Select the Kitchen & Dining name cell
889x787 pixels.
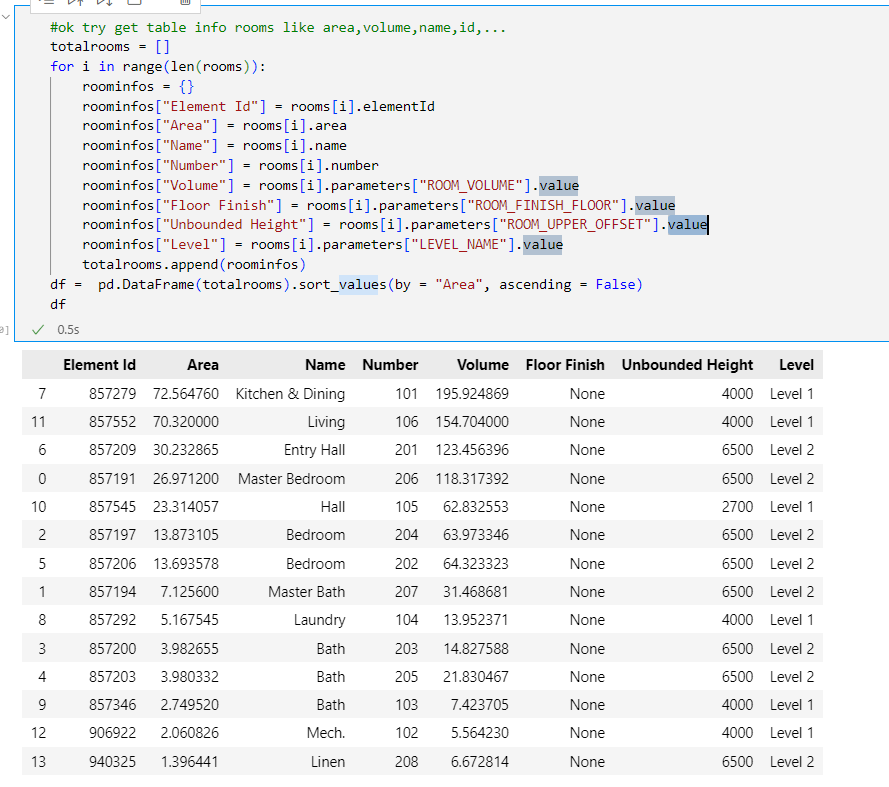(x=290, y=394)
